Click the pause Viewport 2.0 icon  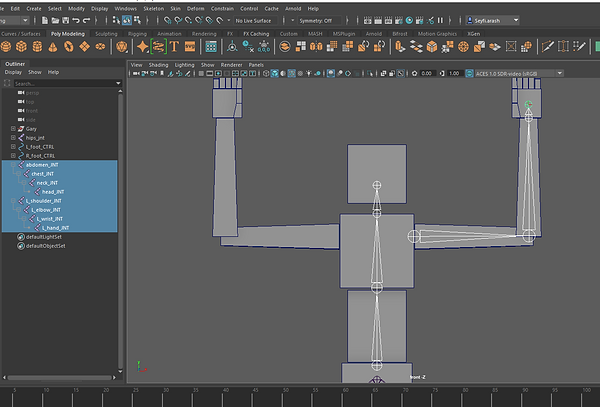[x=440, y=20]
